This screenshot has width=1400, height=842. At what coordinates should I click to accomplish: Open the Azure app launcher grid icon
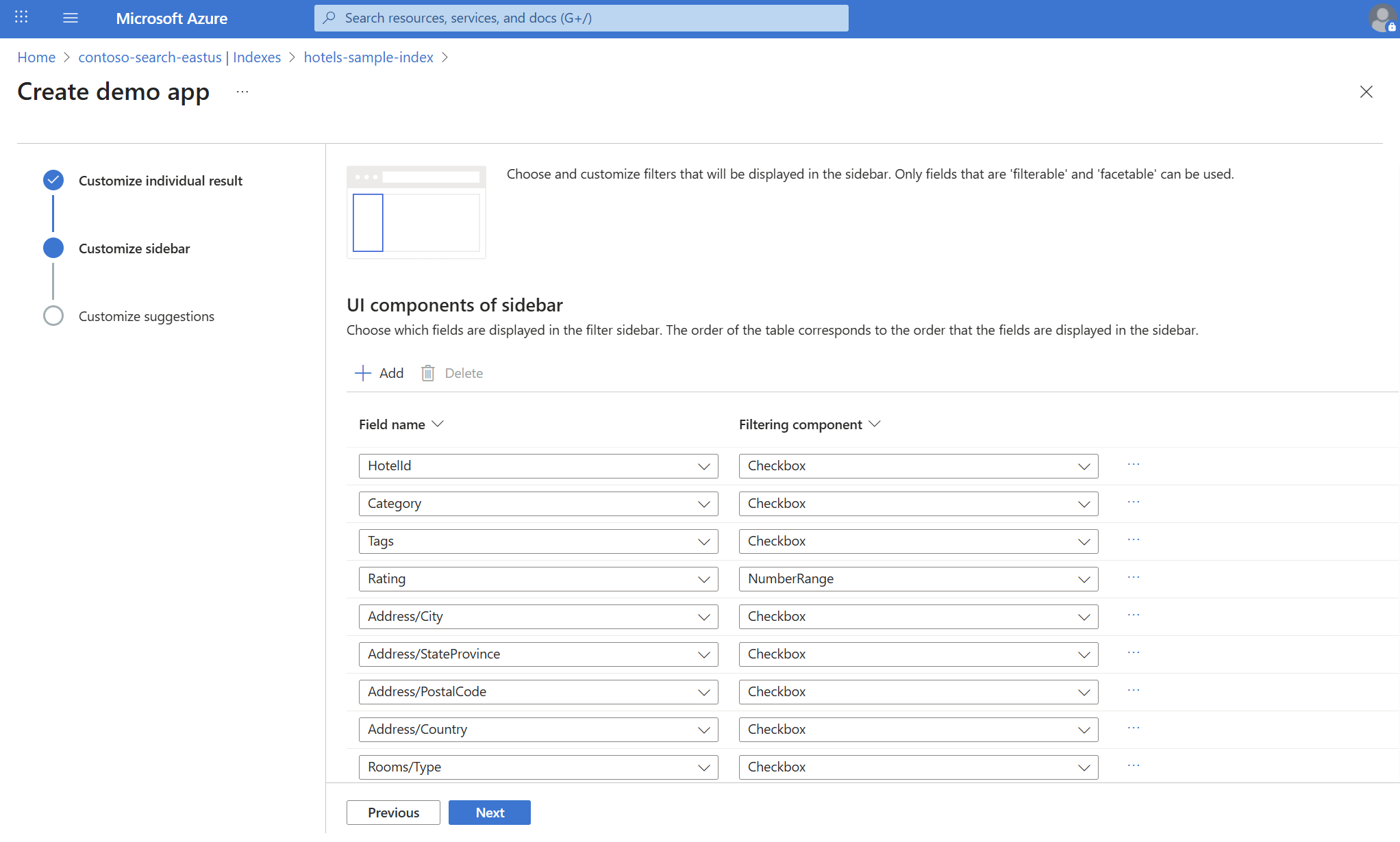pyautogui.click(x=21, y=18)
